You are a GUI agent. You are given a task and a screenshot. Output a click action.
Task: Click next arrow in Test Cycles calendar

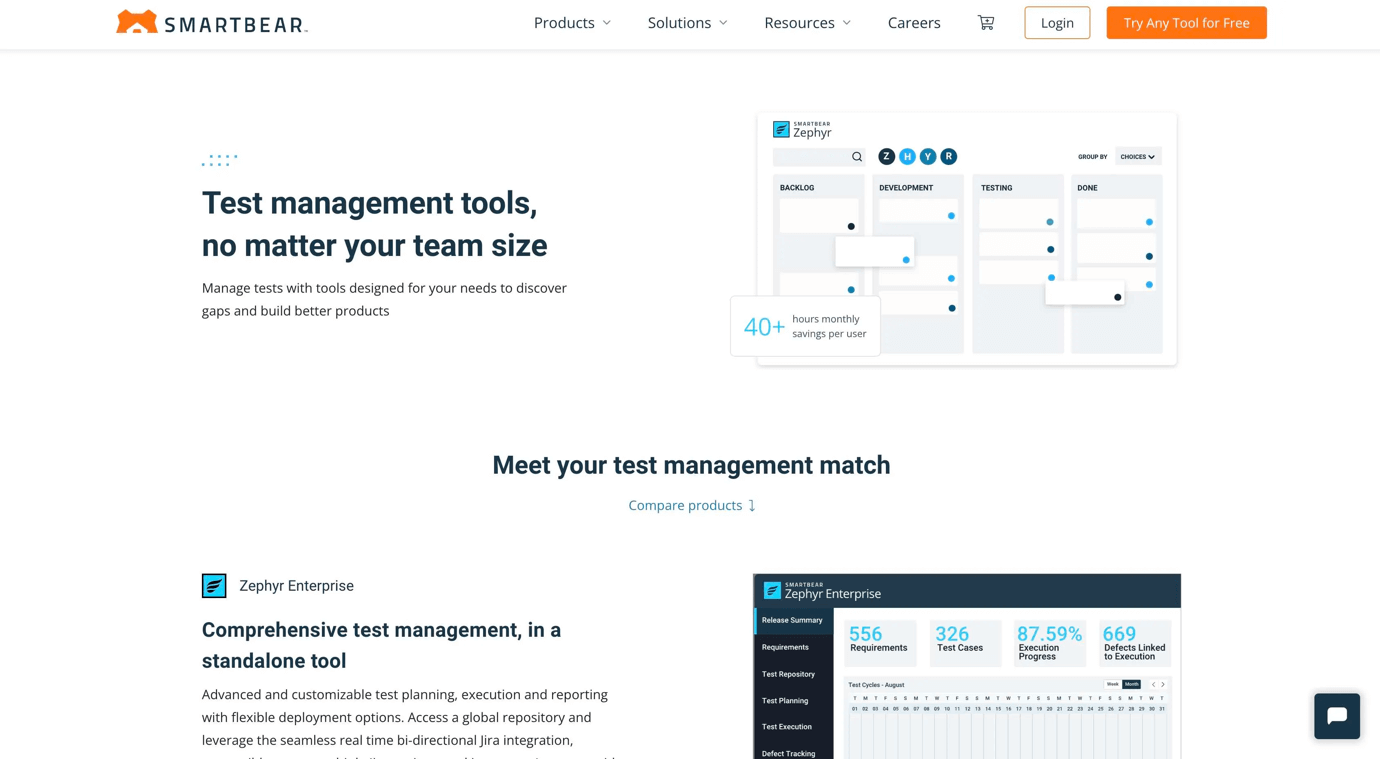coord(1163,685)
